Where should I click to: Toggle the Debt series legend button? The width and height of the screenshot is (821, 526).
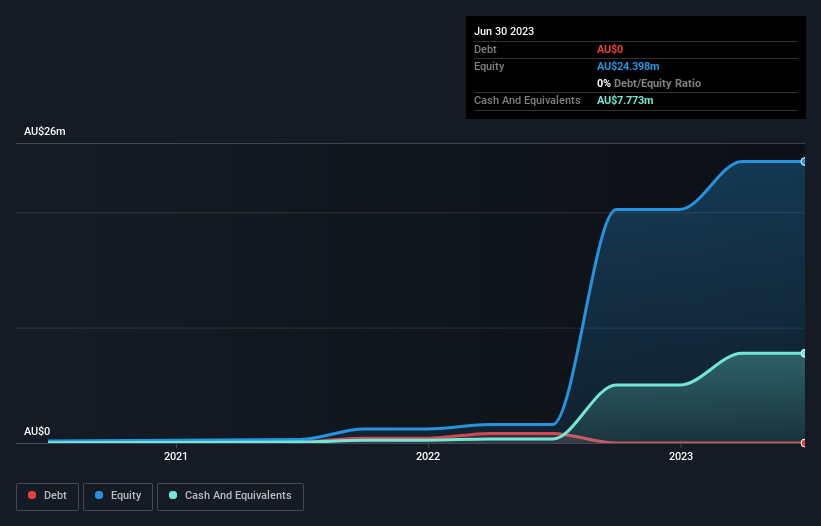(47, 496)
